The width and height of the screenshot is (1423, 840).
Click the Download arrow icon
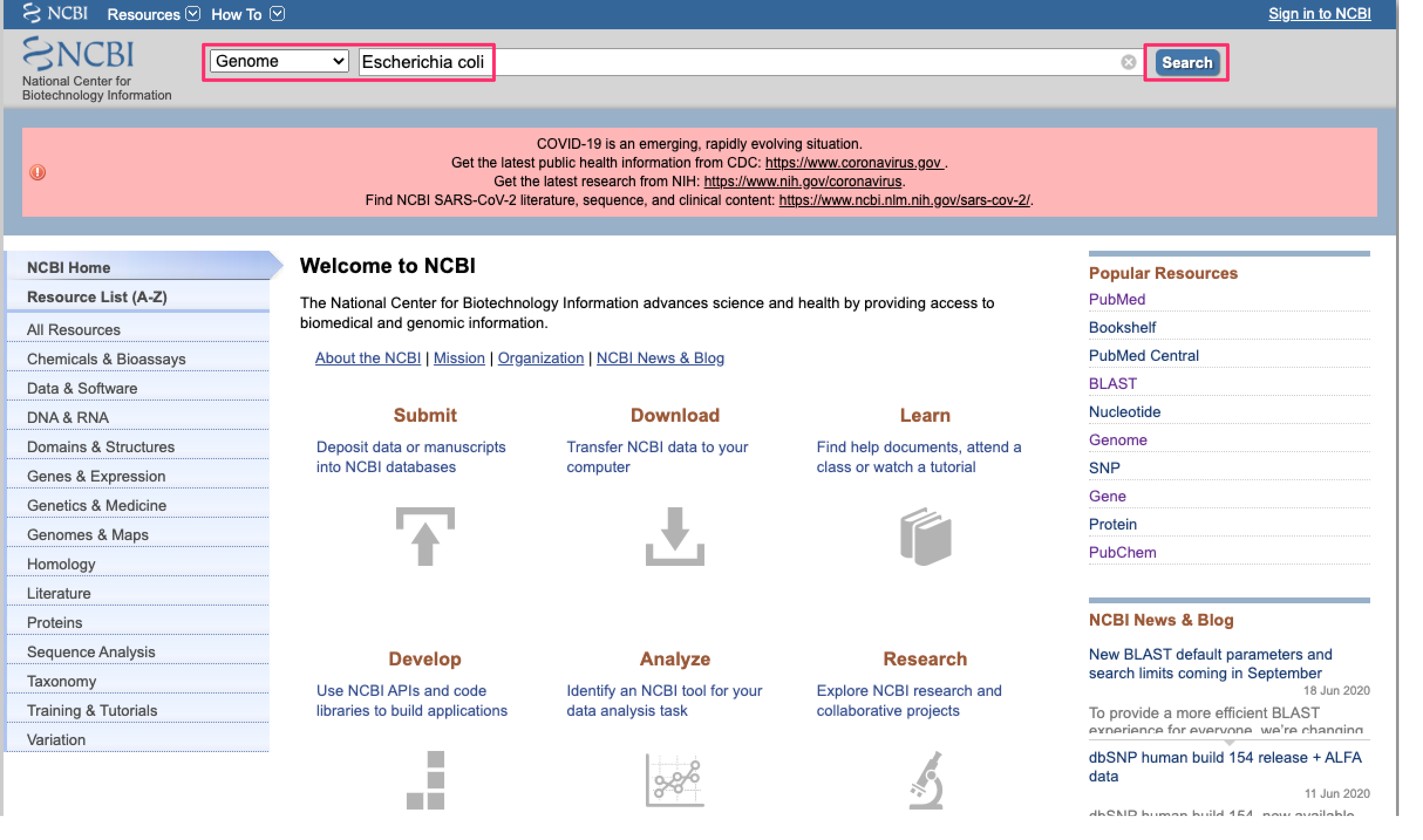pos(675,537)
